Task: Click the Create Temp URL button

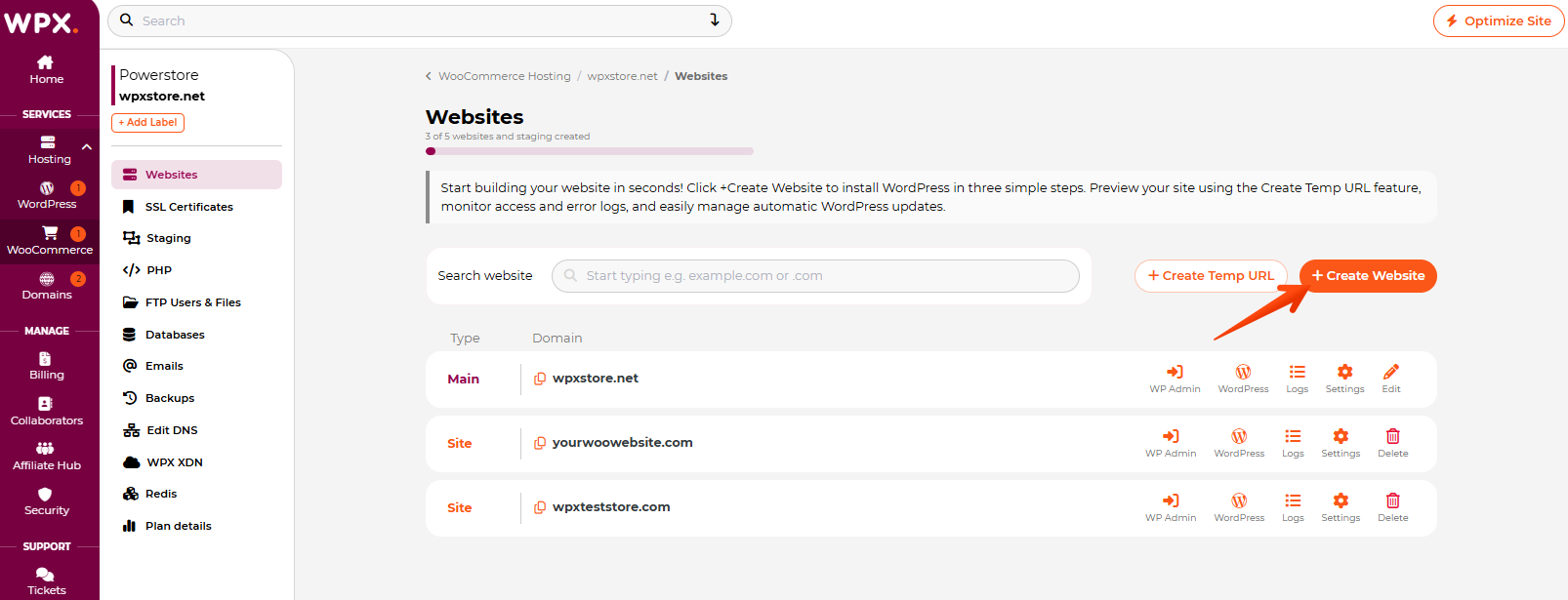Action: (x=1211, y=276)
